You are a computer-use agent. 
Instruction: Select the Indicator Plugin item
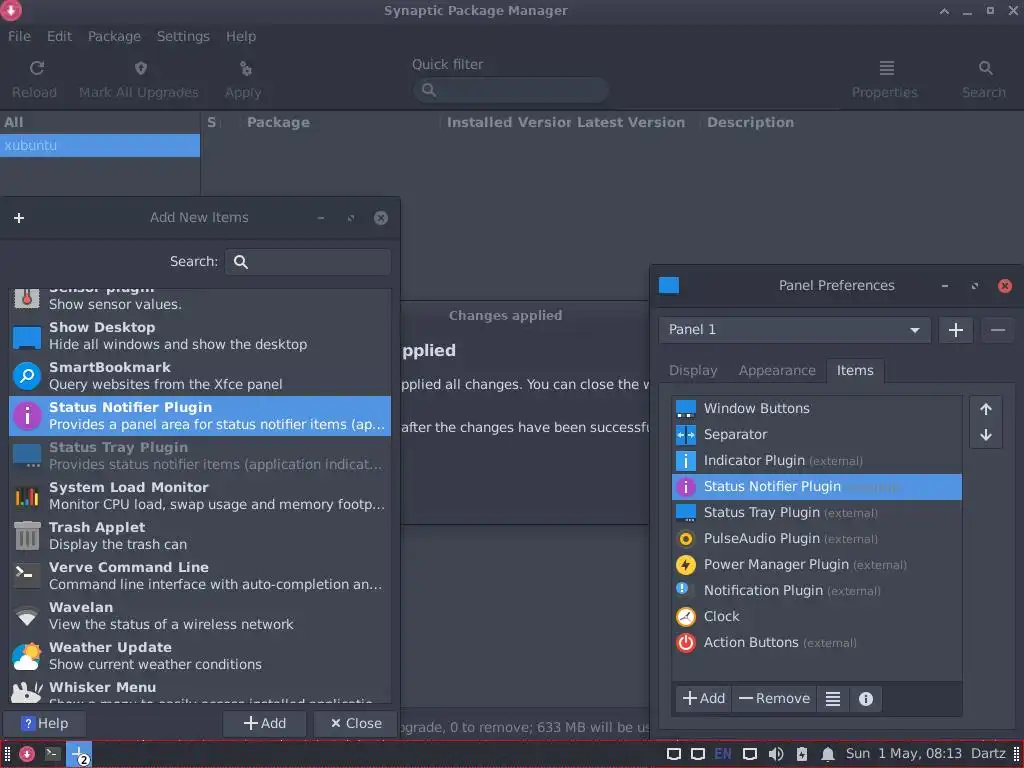816,461
